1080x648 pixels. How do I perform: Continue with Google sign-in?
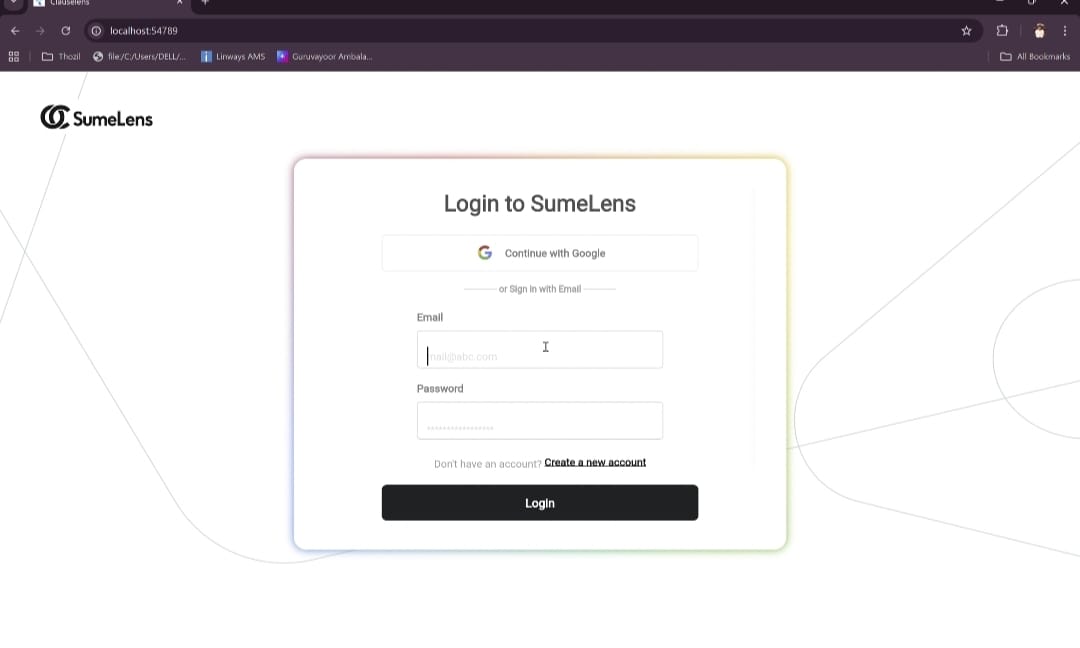(x=540, y=253)
